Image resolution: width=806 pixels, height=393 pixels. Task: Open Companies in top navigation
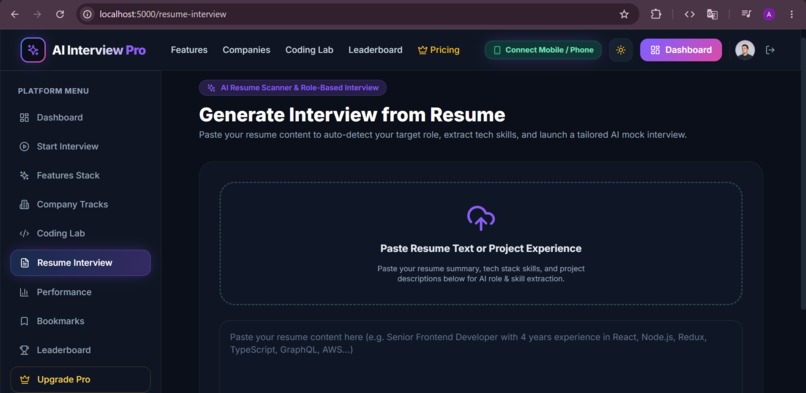(x=246, y=50)
